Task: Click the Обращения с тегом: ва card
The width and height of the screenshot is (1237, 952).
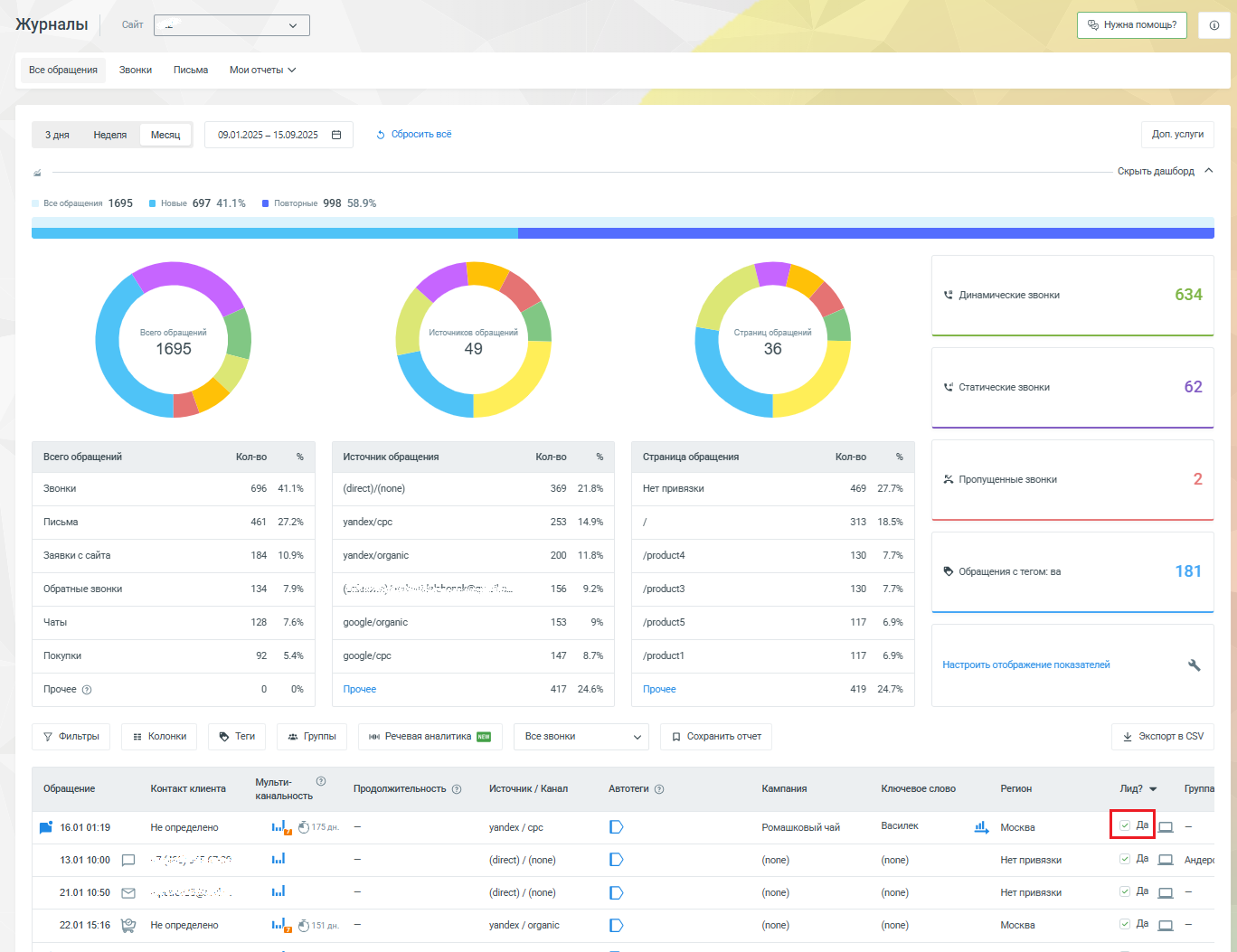Action: point(1072,572)
